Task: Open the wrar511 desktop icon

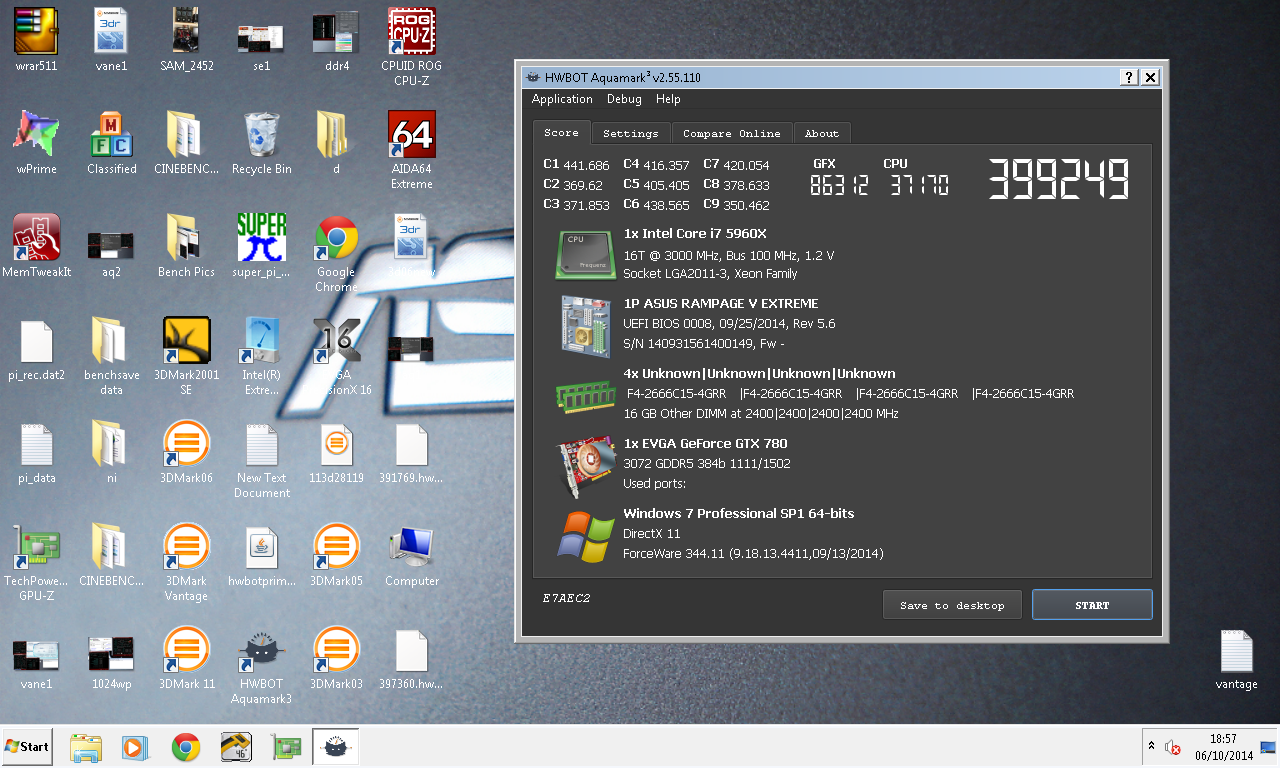Action: (36, 31)
